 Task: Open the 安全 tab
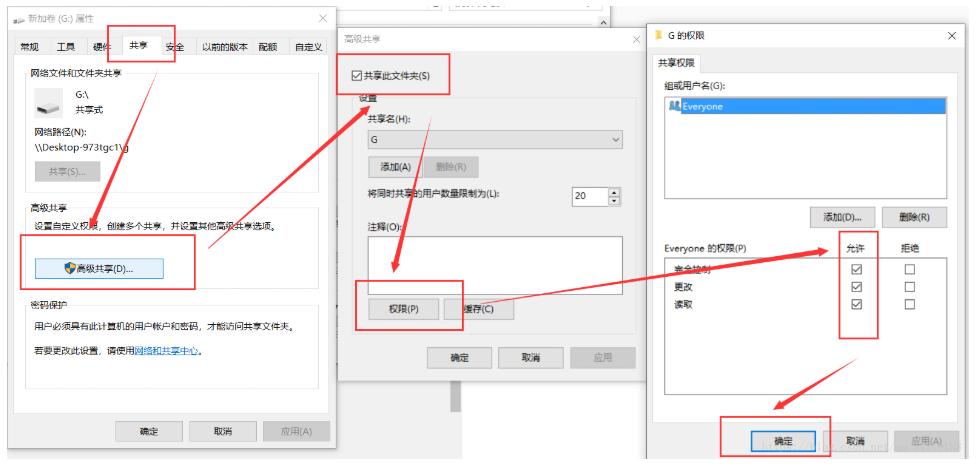click(x=175, y=47)
